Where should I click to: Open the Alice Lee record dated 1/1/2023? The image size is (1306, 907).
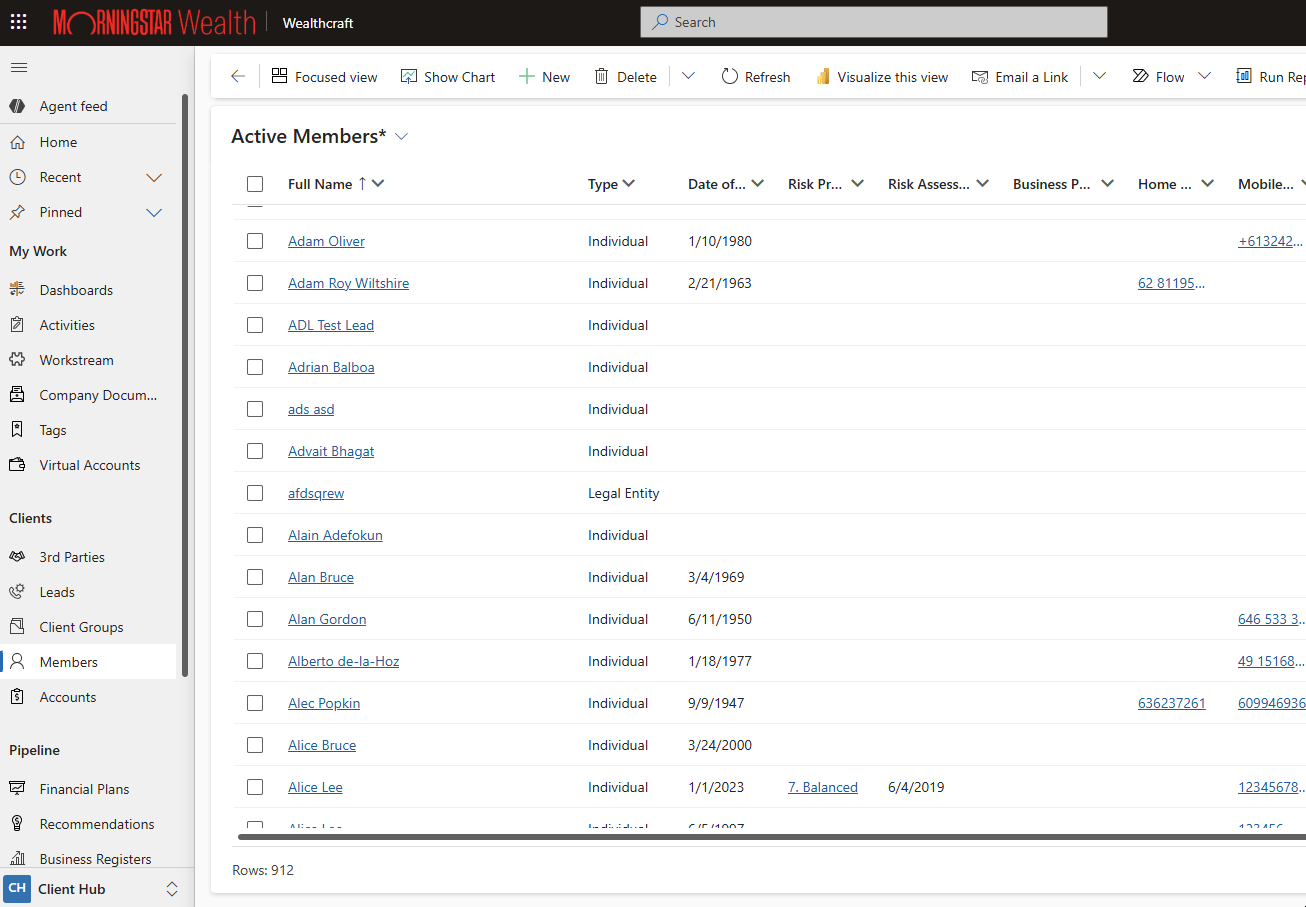click(315, 787)
